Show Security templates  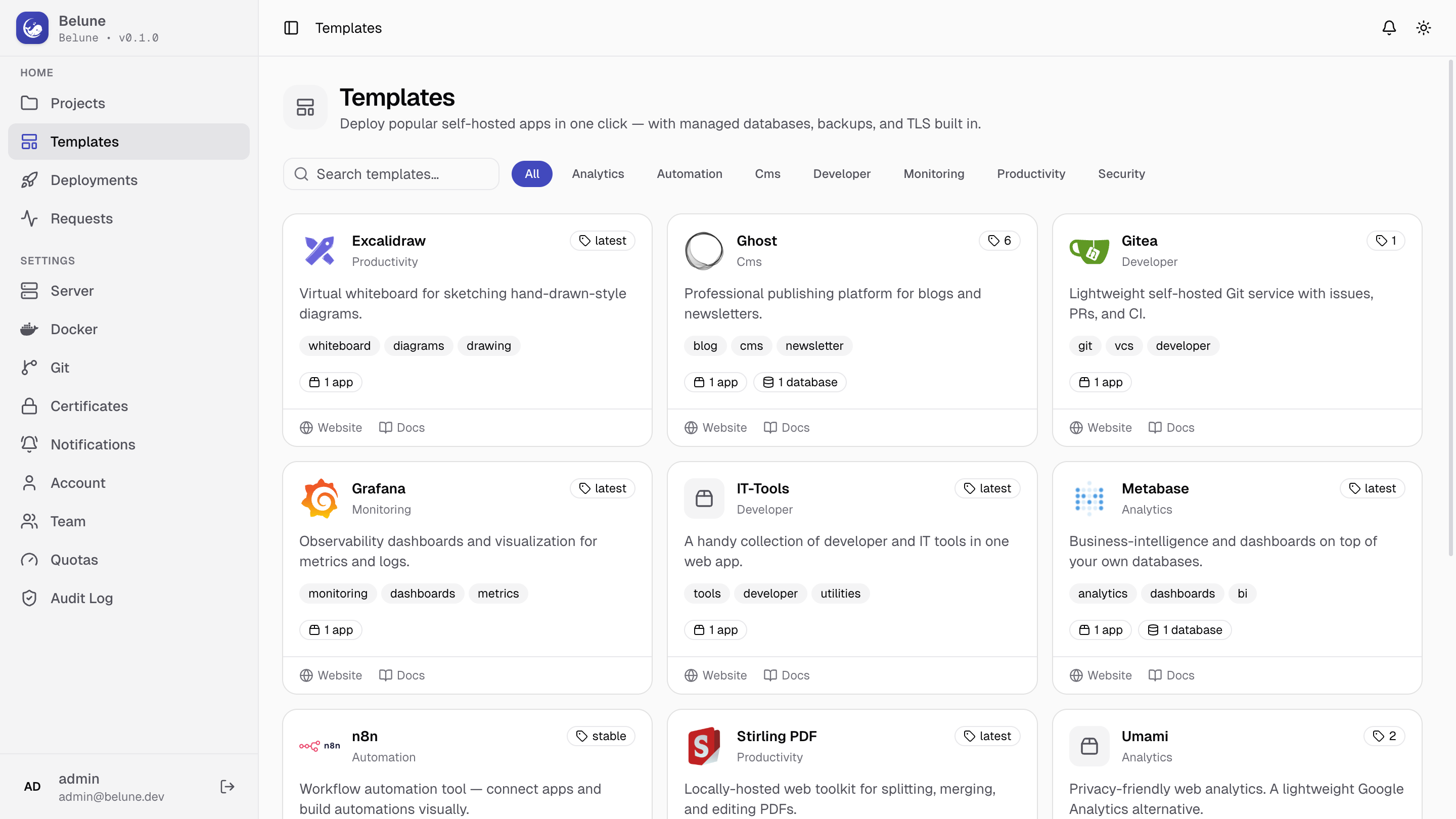1121,173
